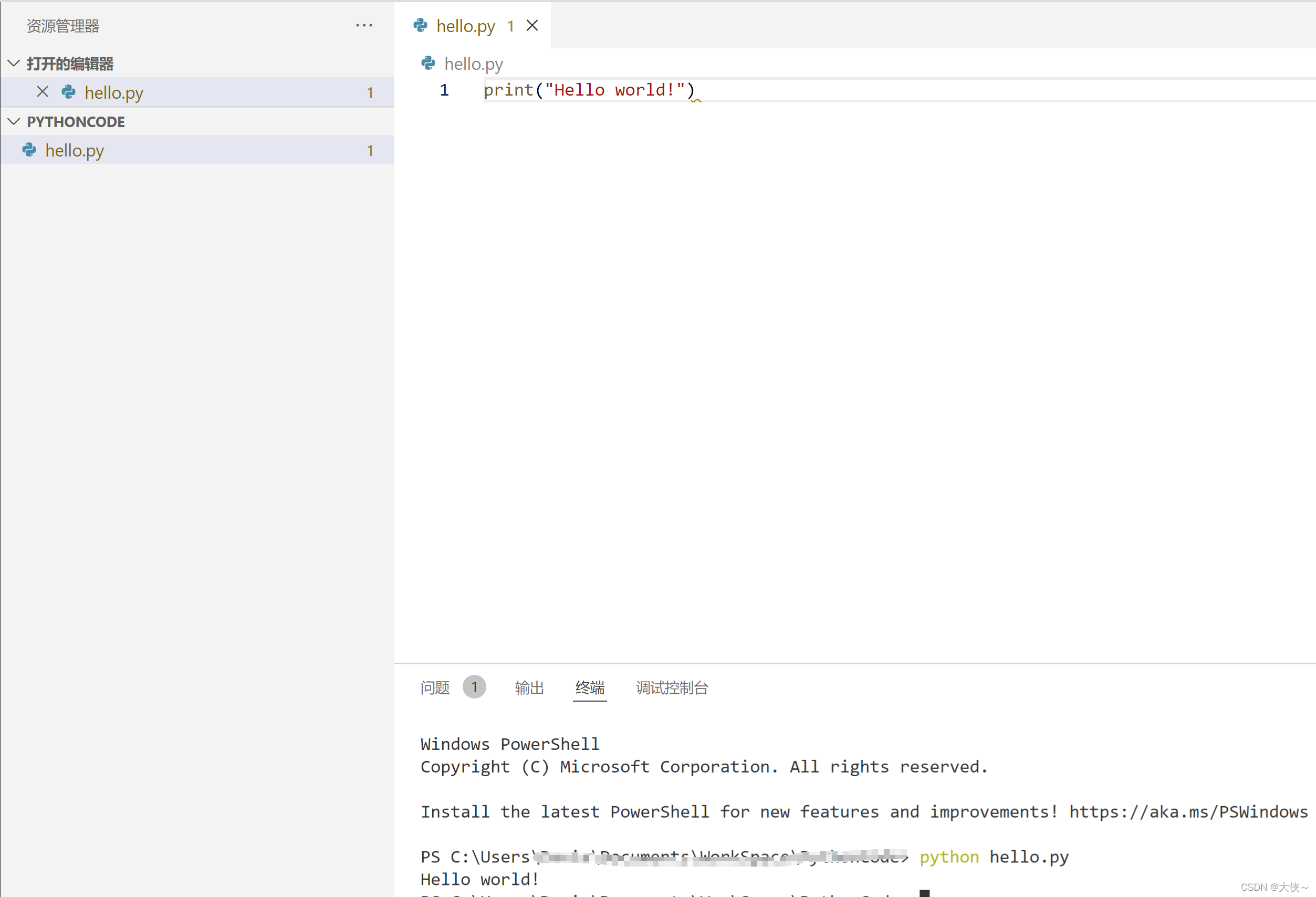
Task: Click the problems count badge
Action: coord(474,687)
